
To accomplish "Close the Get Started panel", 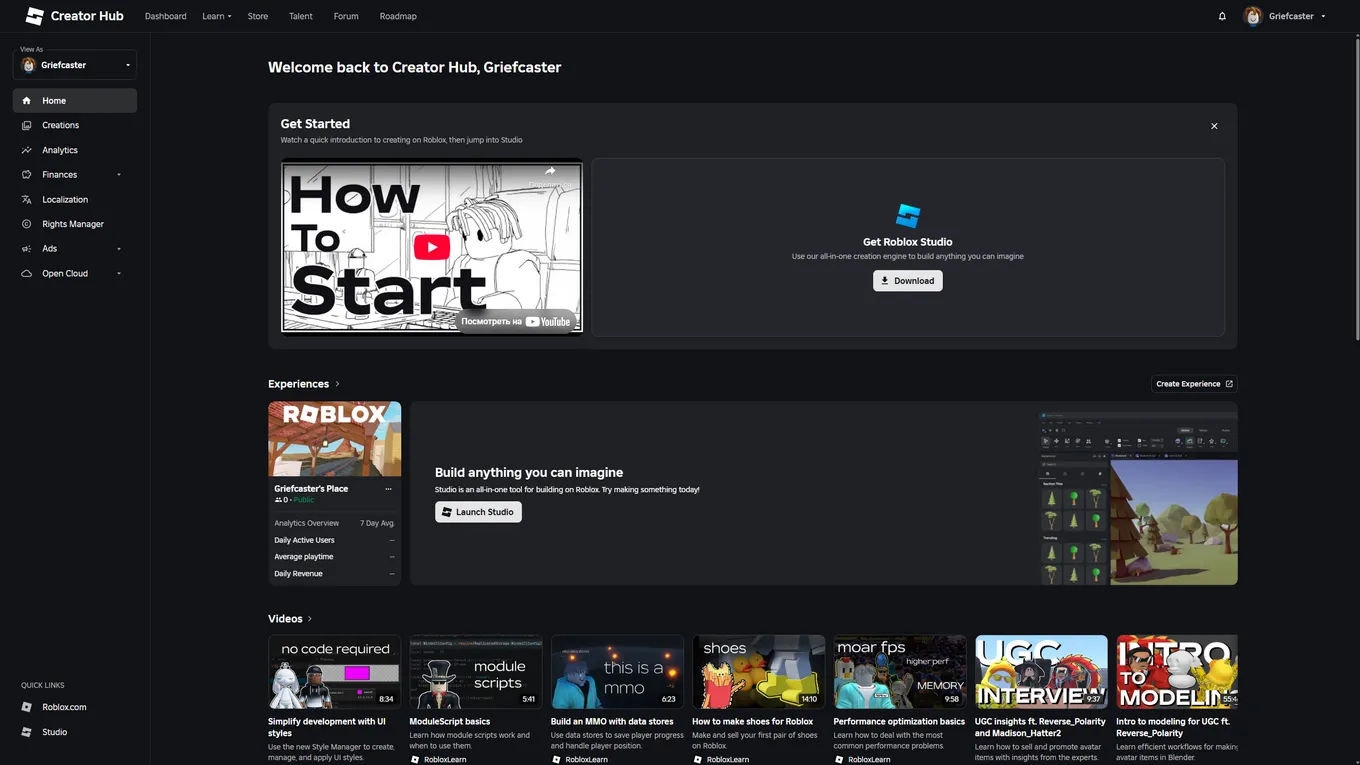I will pyautogui.click(x=1214, y=126).
